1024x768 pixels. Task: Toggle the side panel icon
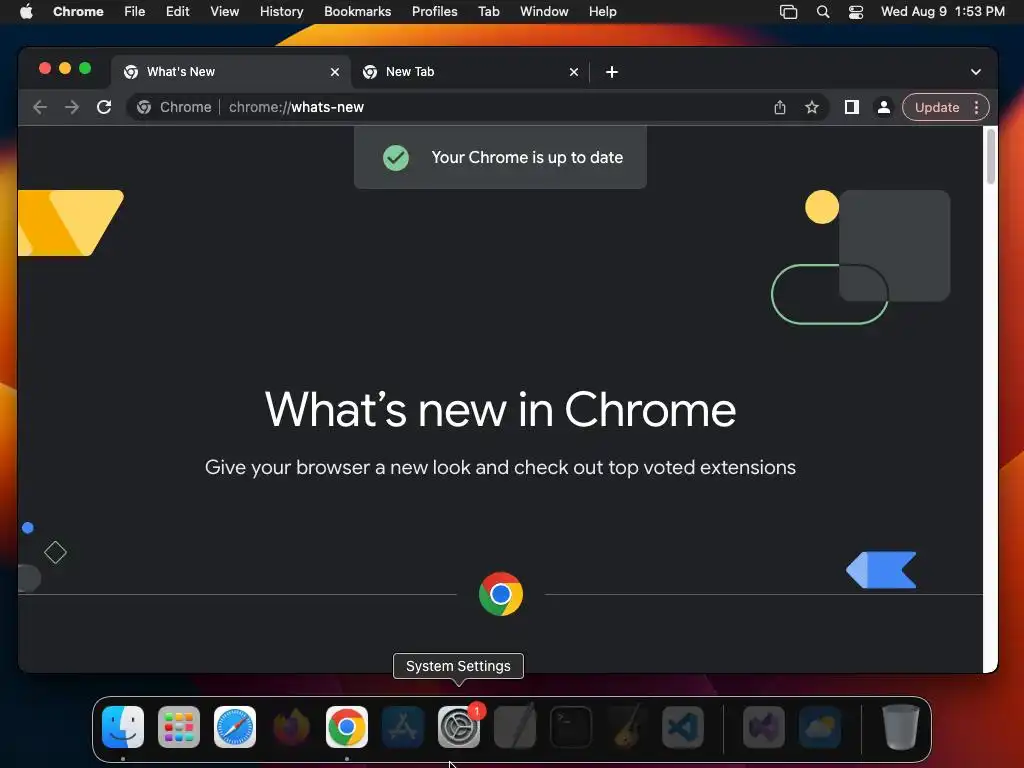[852, 107]
